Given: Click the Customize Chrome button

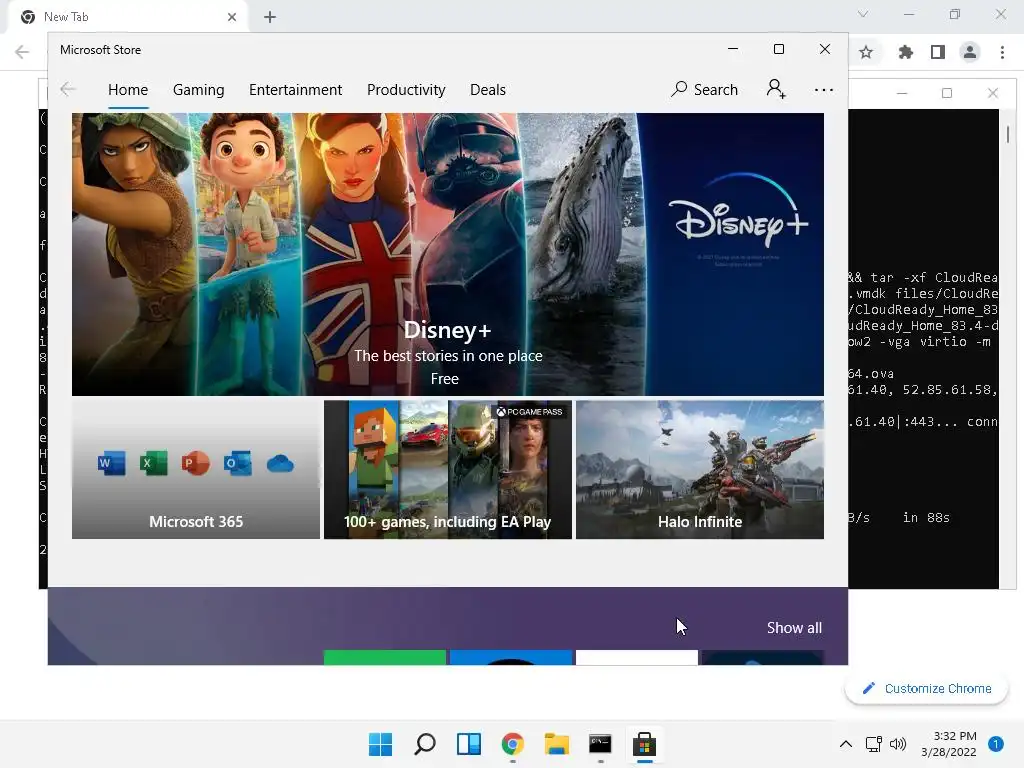Looking at the screenshot, I should (x=927, y=688).
